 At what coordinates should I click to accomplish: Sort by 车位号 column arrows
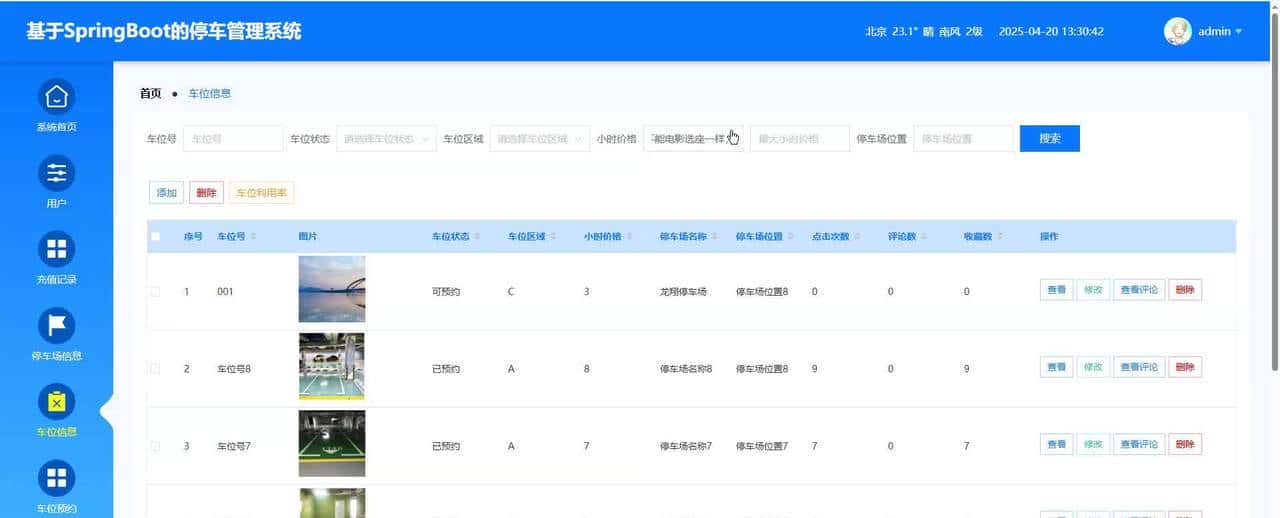click(253, 237)
